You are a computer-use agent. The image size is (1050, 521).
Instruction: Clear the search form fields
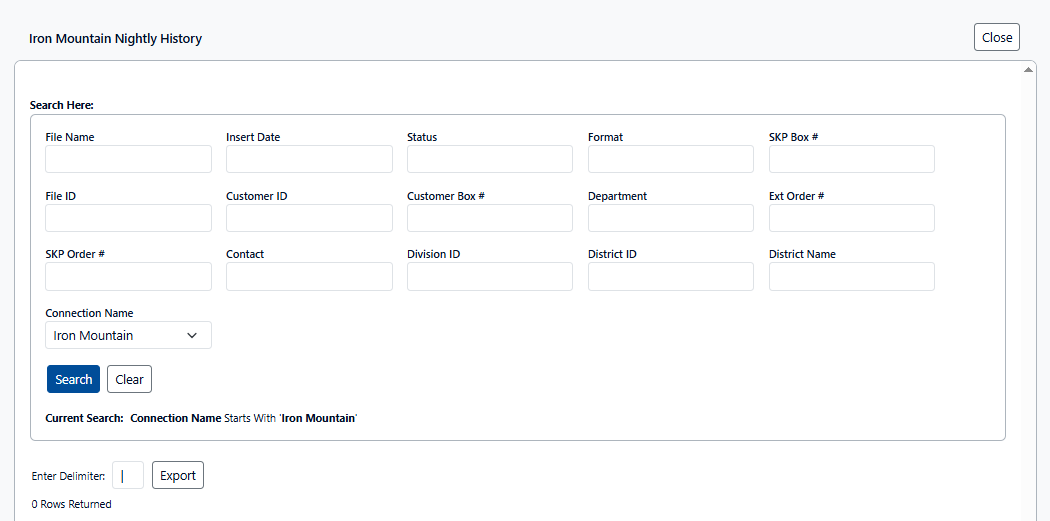pyautogui.click(x=129, y=380)
